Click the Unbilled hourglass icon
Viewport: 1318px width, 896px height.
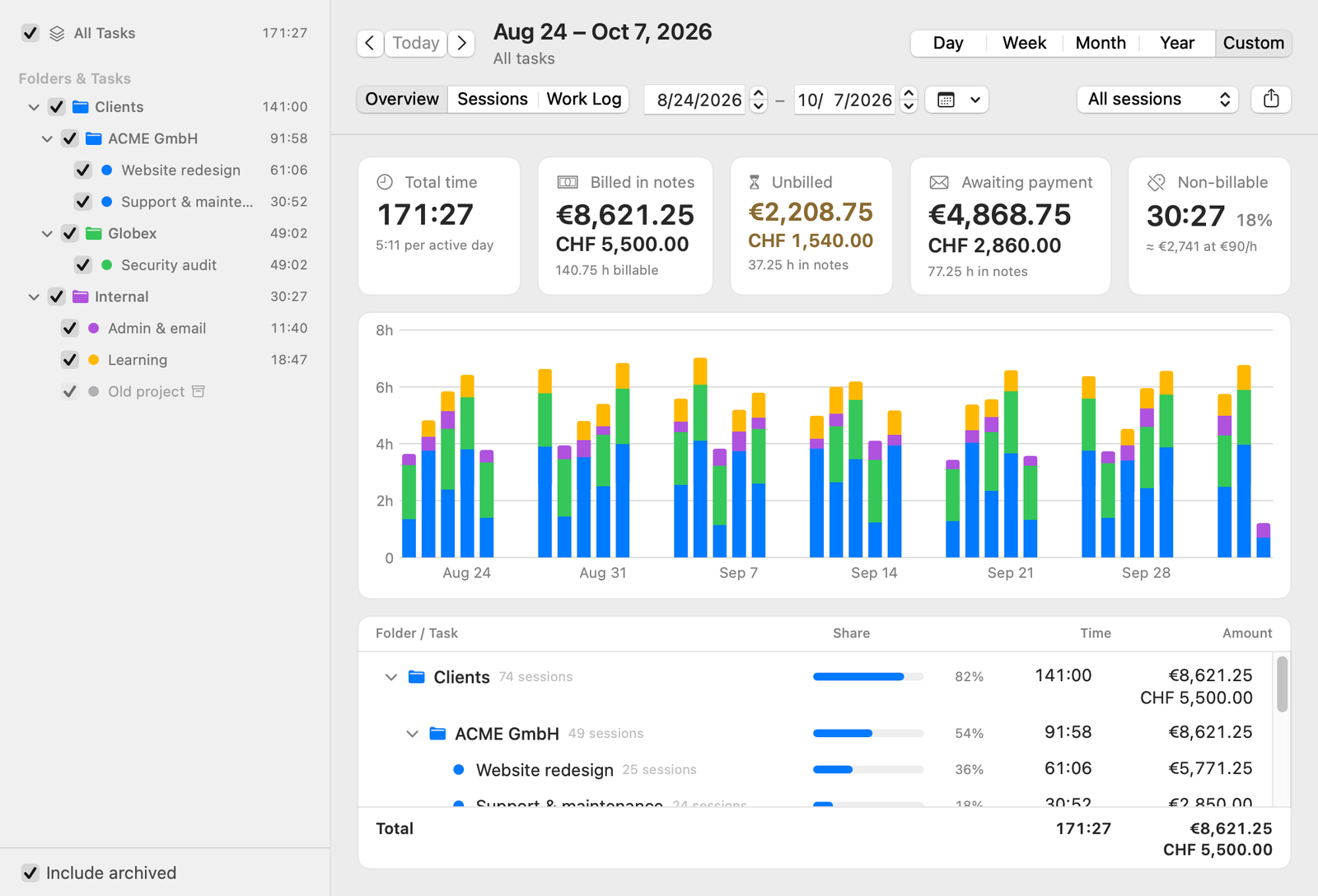755,182
